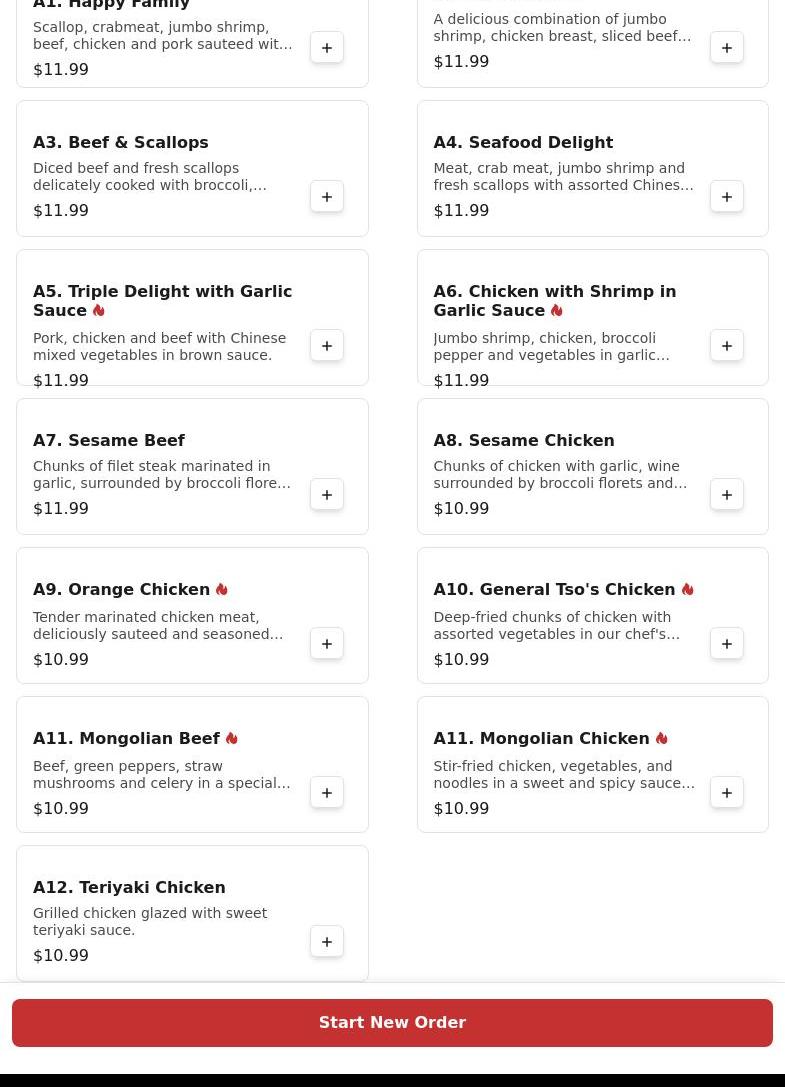Add A10 General Tso's Chicken to order

coord(727,644)
